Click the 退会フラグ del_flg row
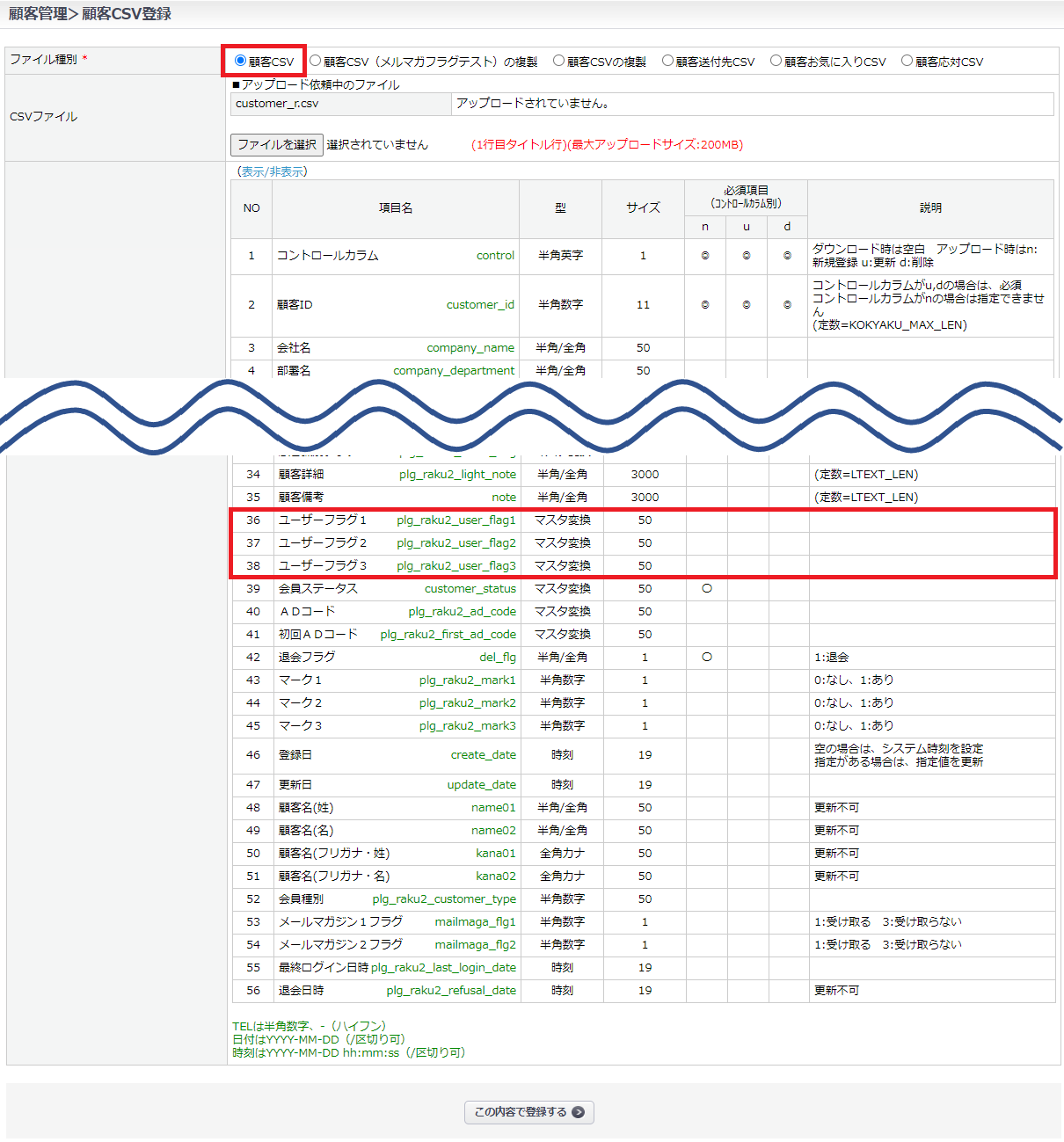The image size is (1064, 1142). tap(396, 658)
